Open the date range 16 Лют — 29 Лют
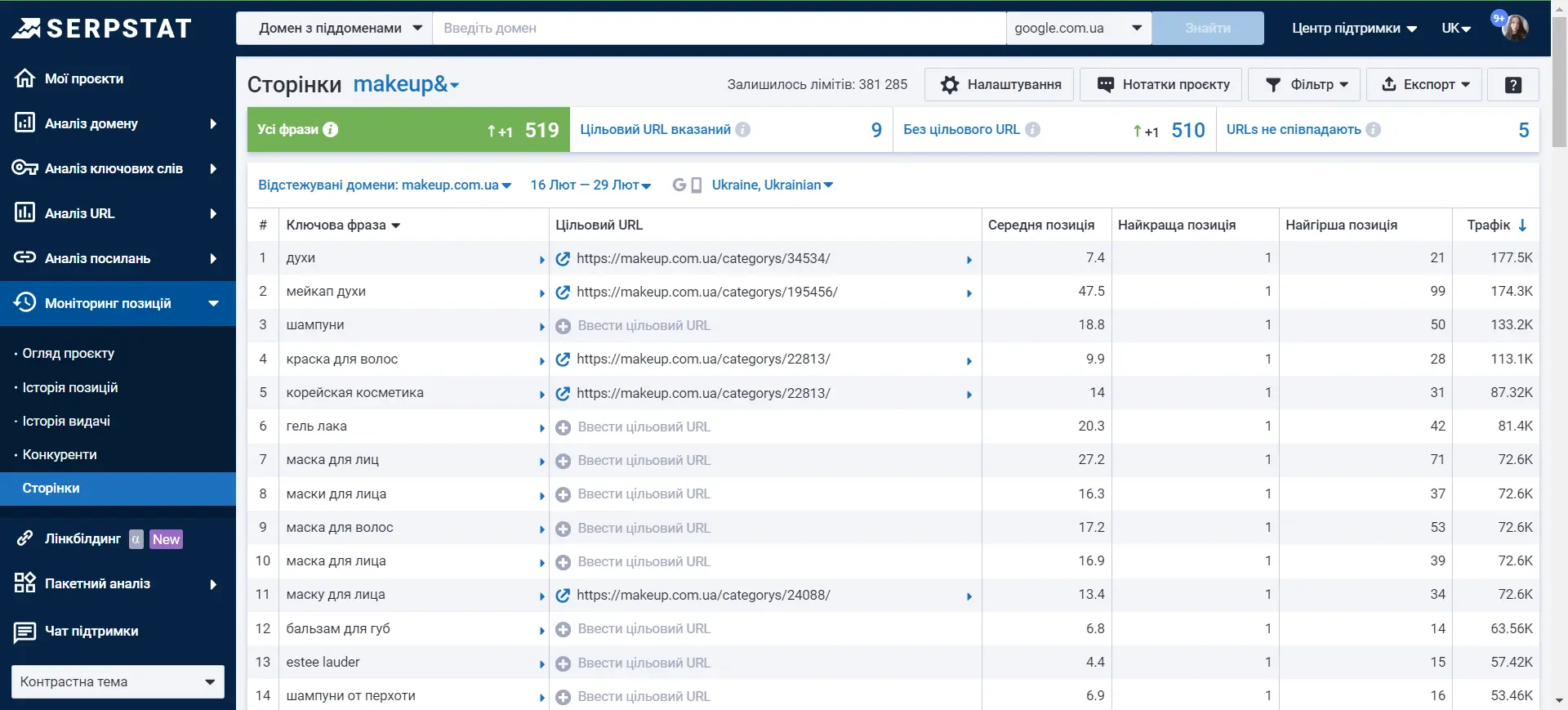The width and height of the screenshot is (1568, 710). (x=590, y=185)
